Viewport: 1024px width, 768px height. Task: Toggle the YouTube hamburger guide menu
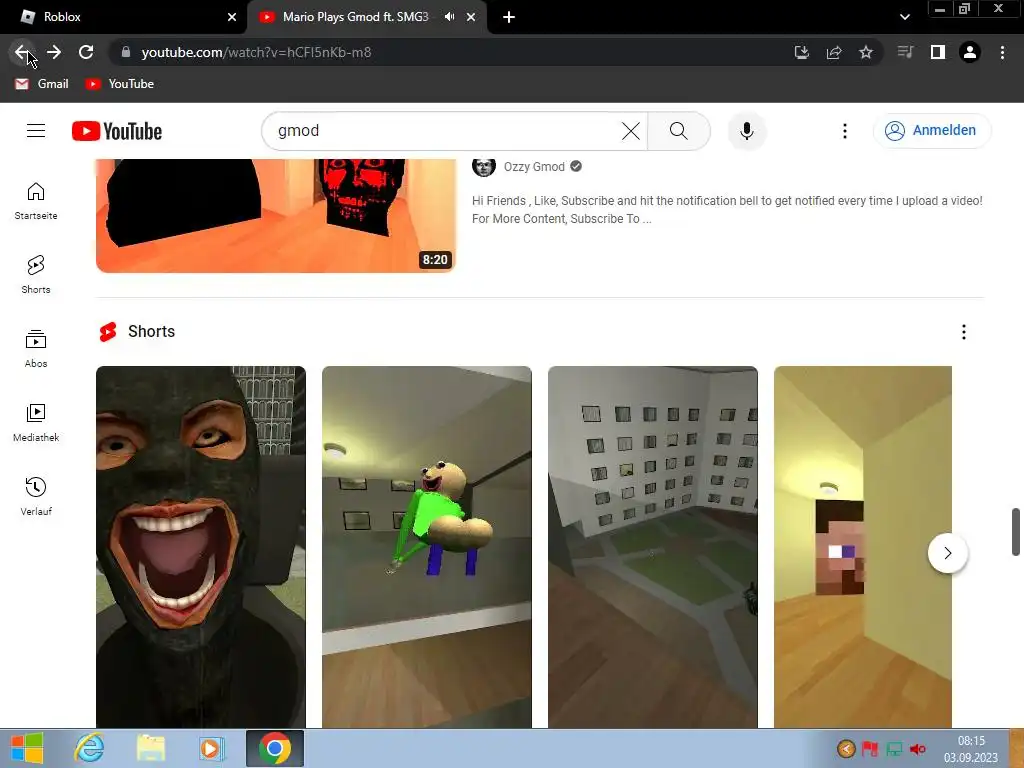36,131
